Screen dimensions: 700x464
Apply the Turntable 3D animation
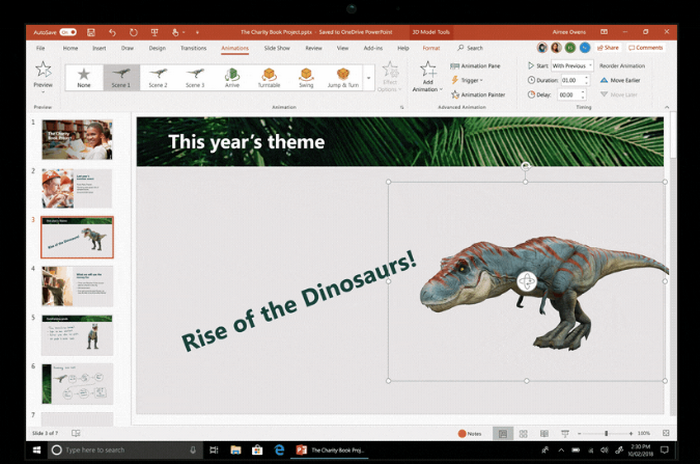tap(269, 78)
